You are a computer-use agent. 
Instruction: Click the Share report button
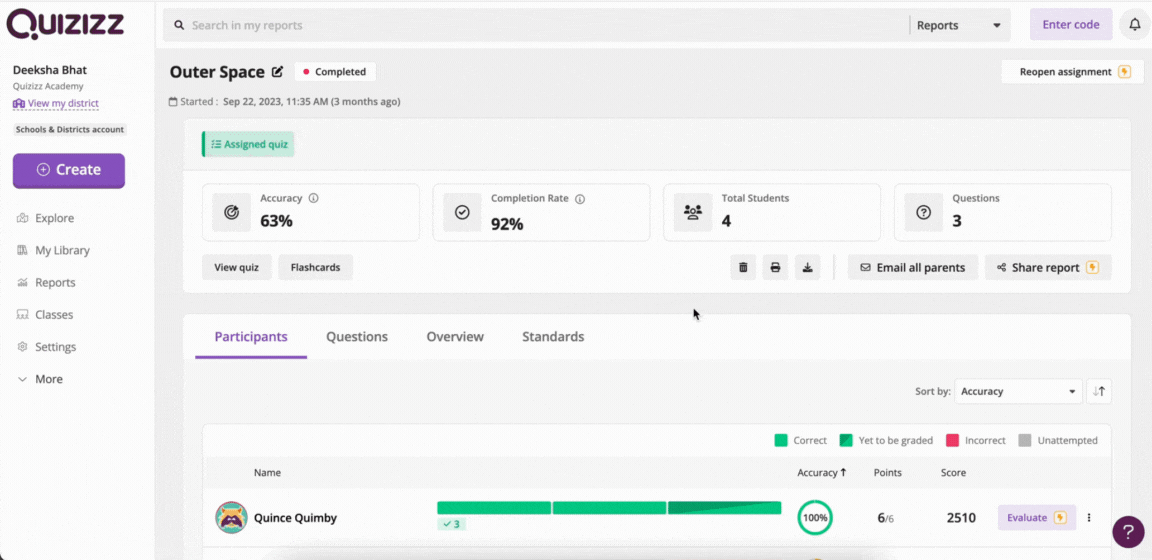pos(1048,268)
